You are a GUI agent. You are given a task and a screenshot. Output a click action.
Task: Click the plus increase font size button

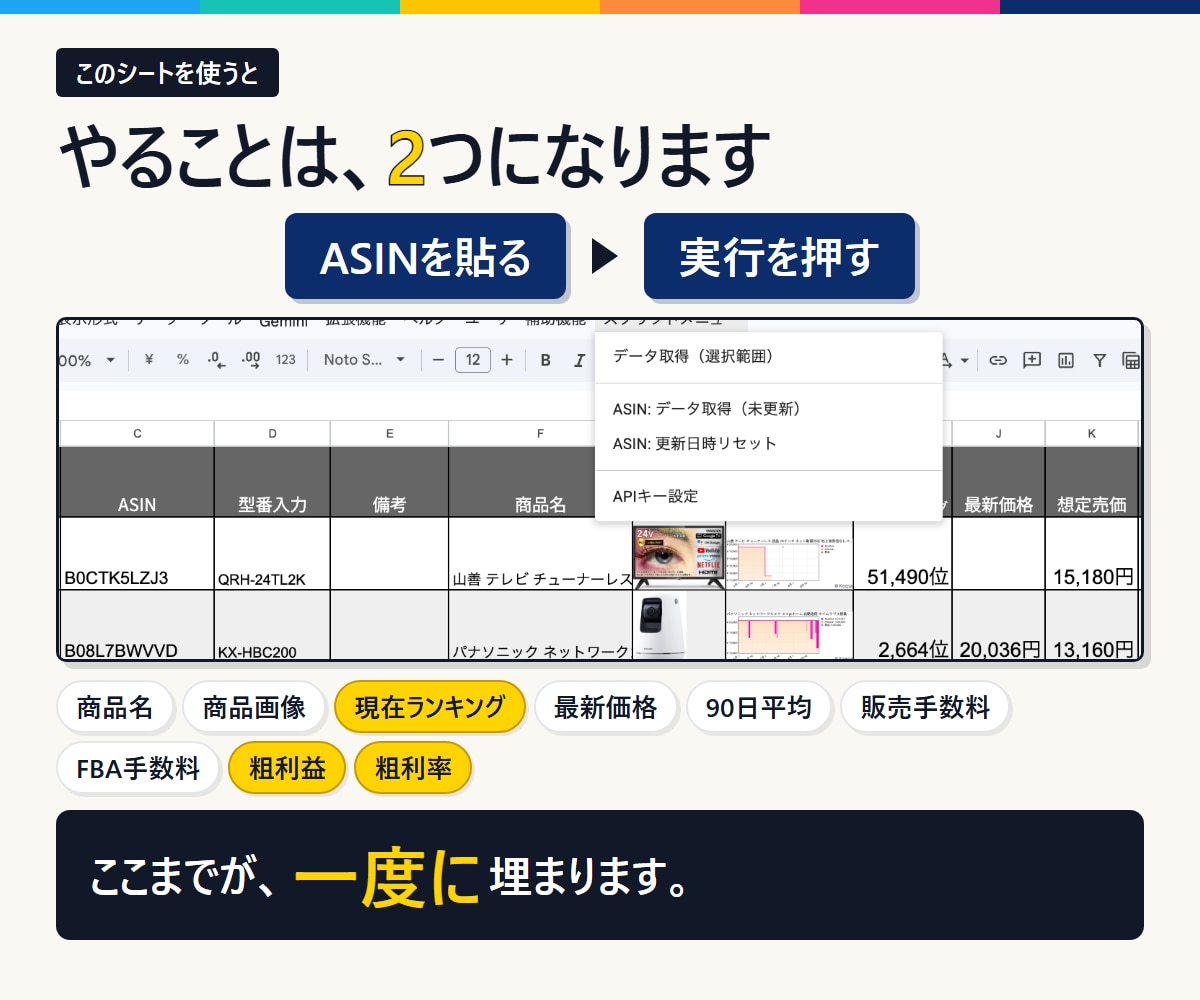(x=507, y=360)
